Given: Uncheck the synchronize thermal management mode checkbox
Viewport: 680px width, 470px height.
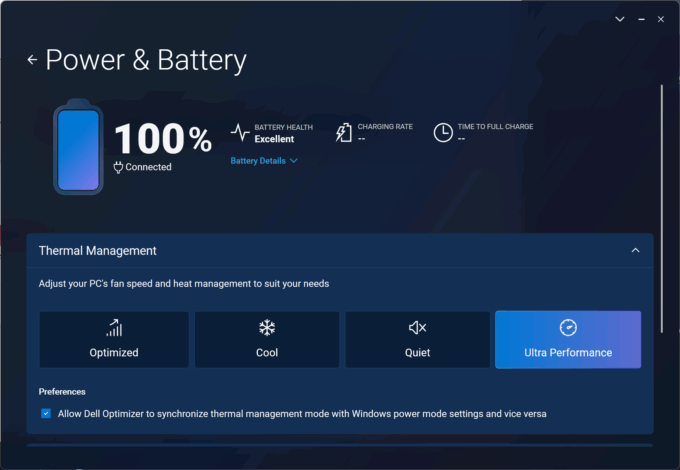Looking at the screenshot, I should pos(46,413).
